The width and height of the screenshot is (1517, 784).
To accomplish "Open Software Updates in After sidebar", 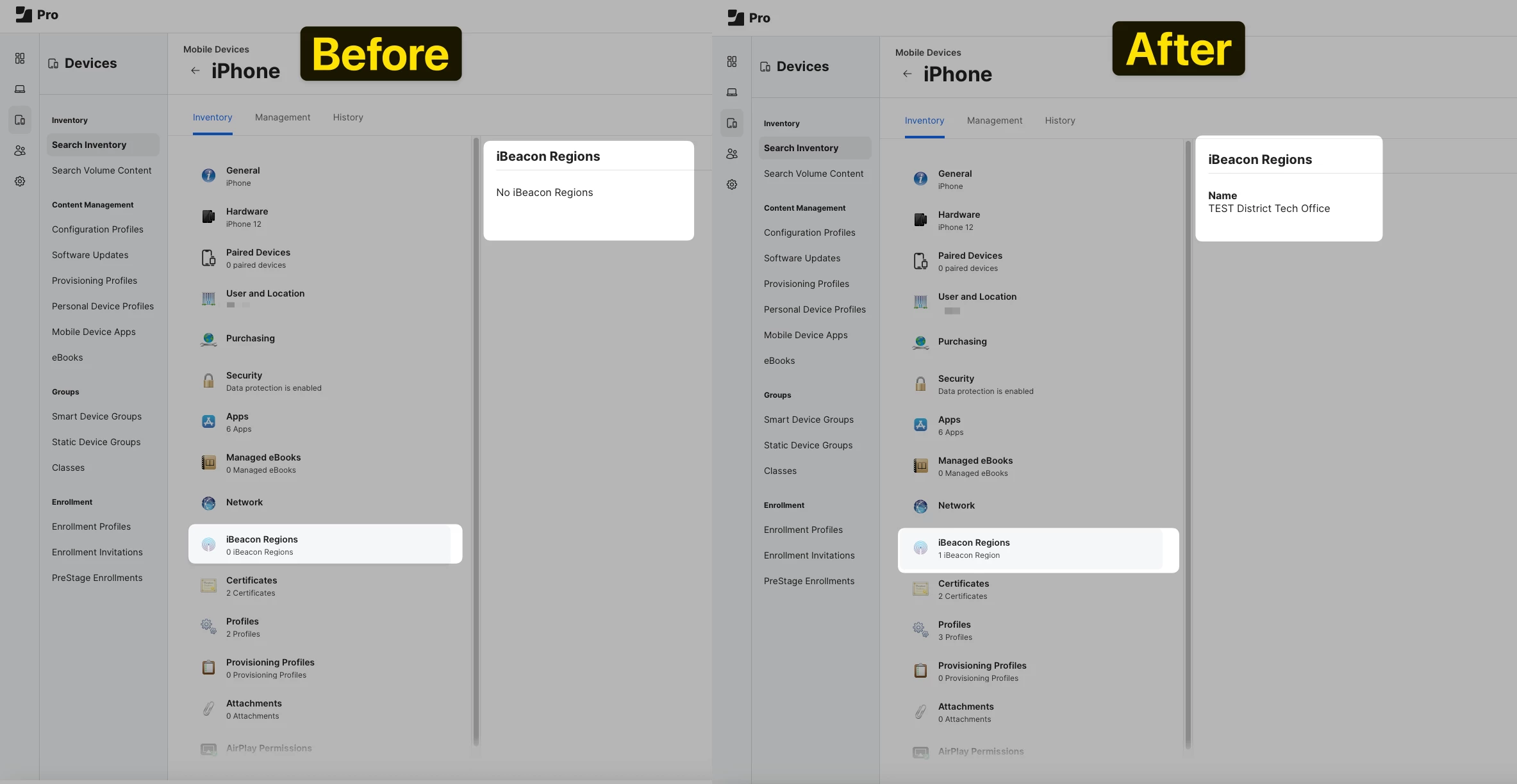I will (802, 258).
